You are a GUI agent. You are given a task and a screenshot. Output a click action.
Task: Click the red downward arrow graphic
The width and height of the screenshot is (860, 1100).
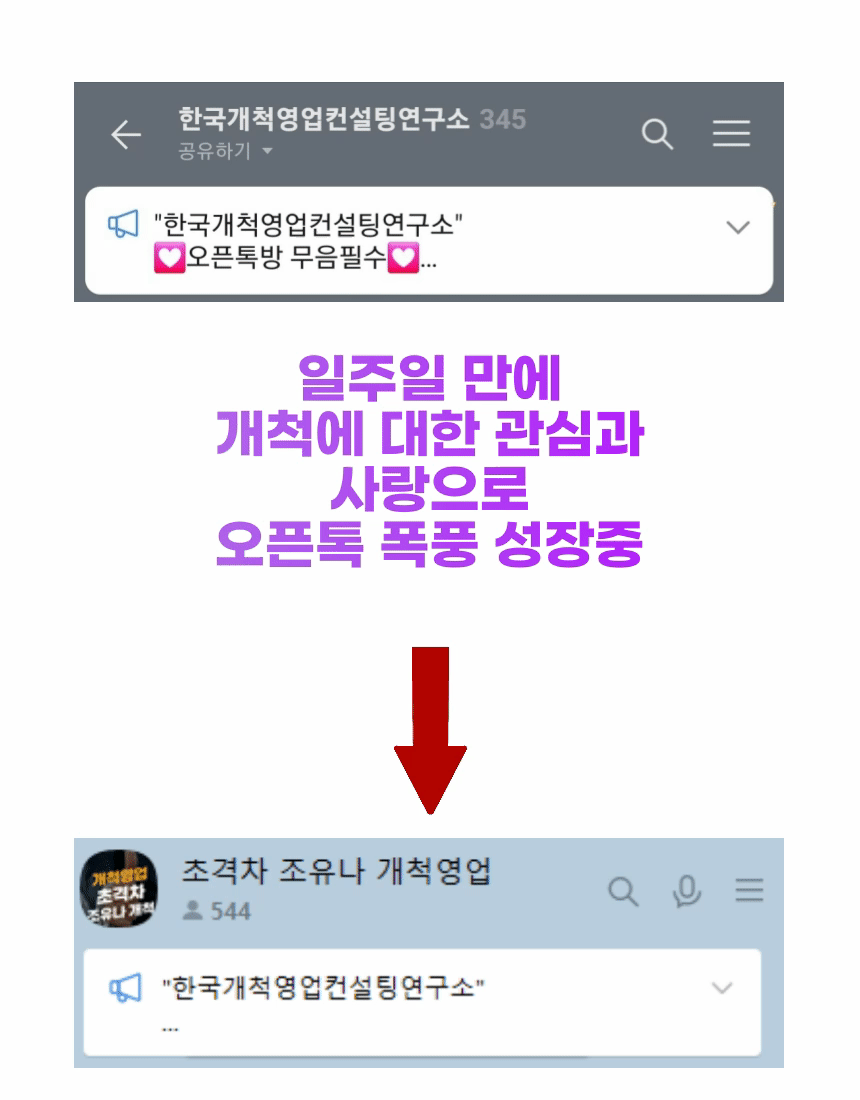pos(430,730)
